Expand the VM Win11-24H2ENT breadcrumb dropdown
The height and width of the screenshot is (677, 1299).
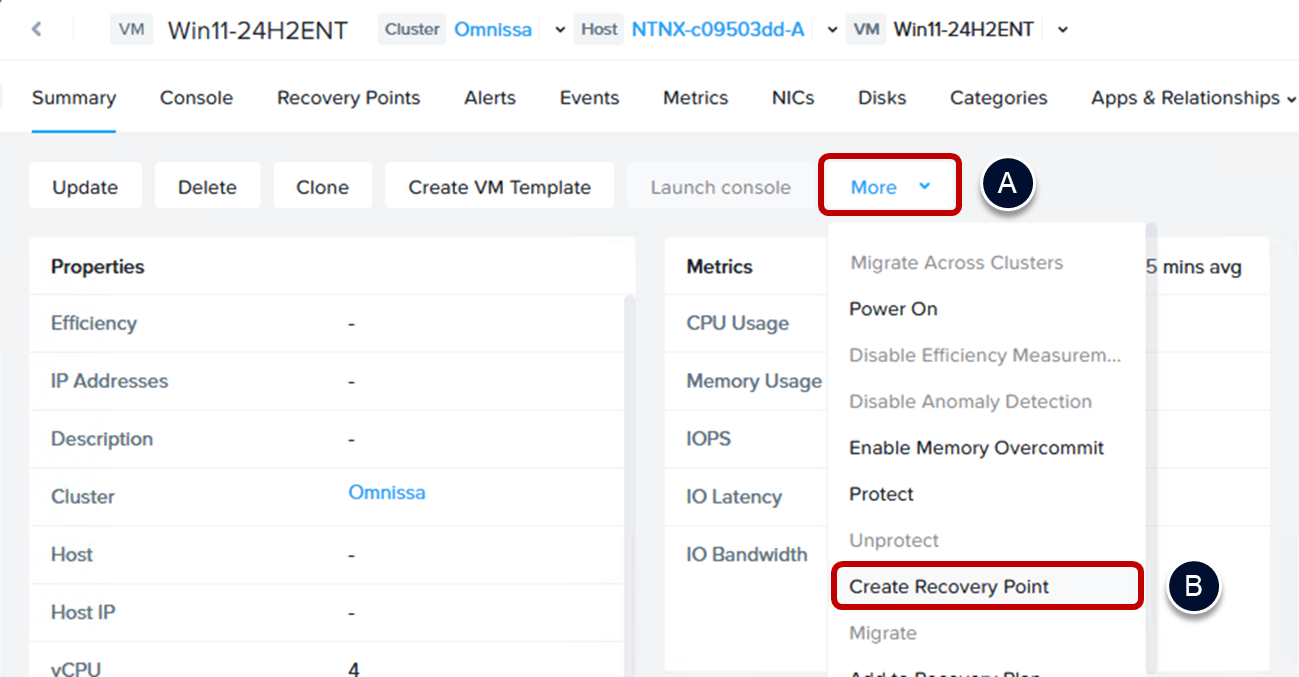tap(1062, 30)
